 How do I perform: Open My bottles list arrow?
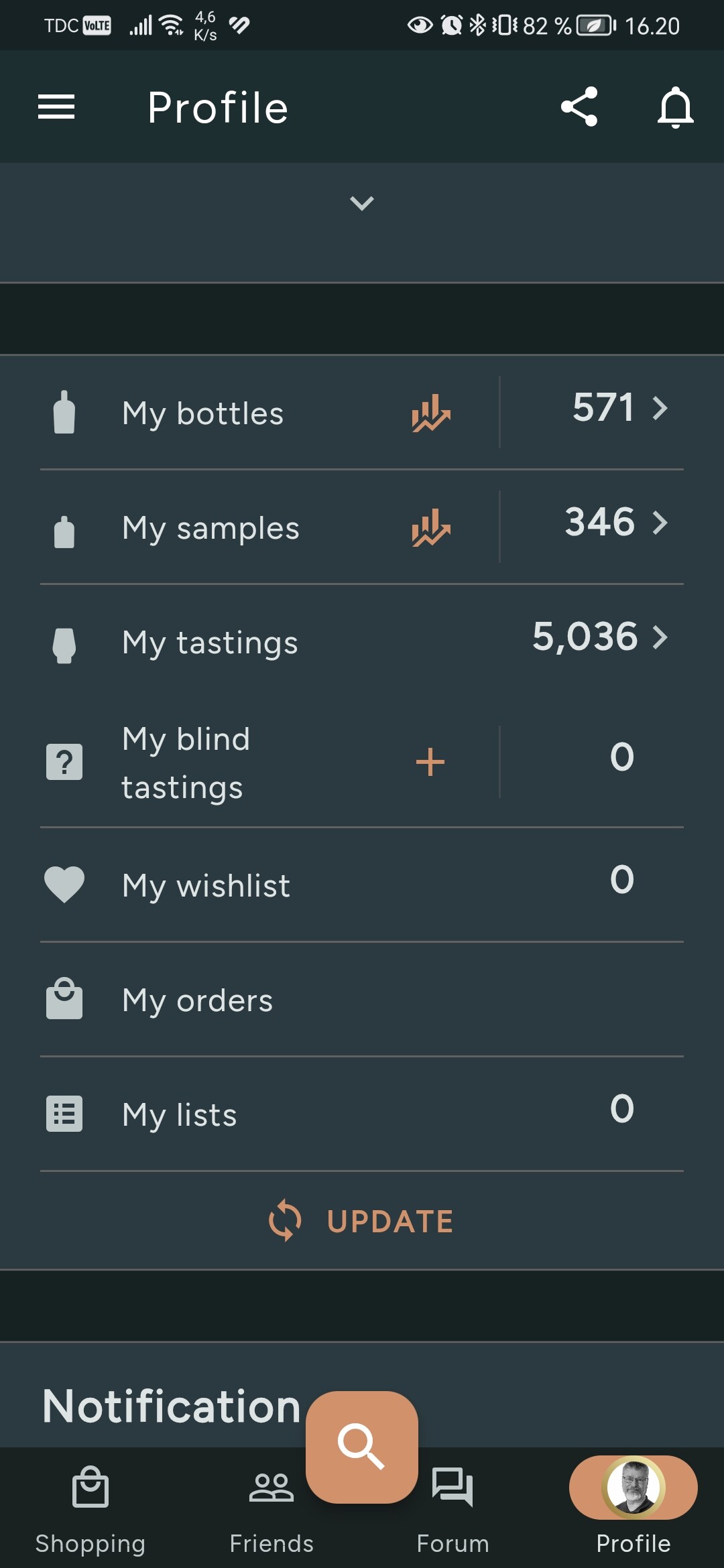point(660,408)
